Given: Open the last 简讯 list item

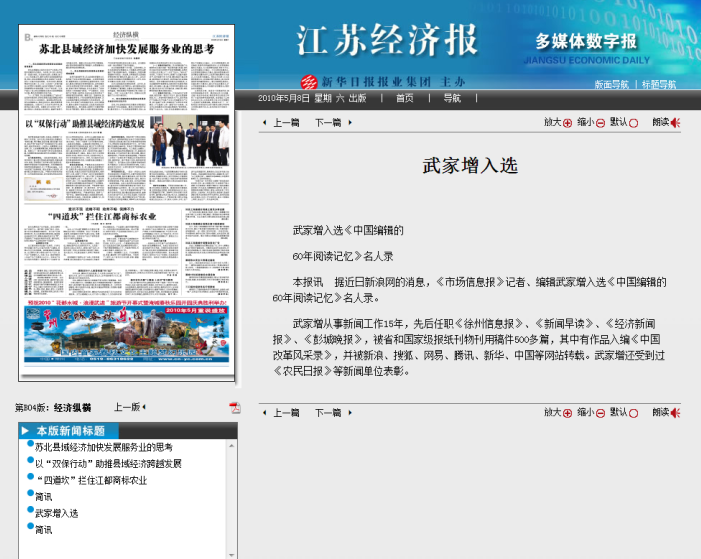Looking at the screenshot, I should point(43,530).
